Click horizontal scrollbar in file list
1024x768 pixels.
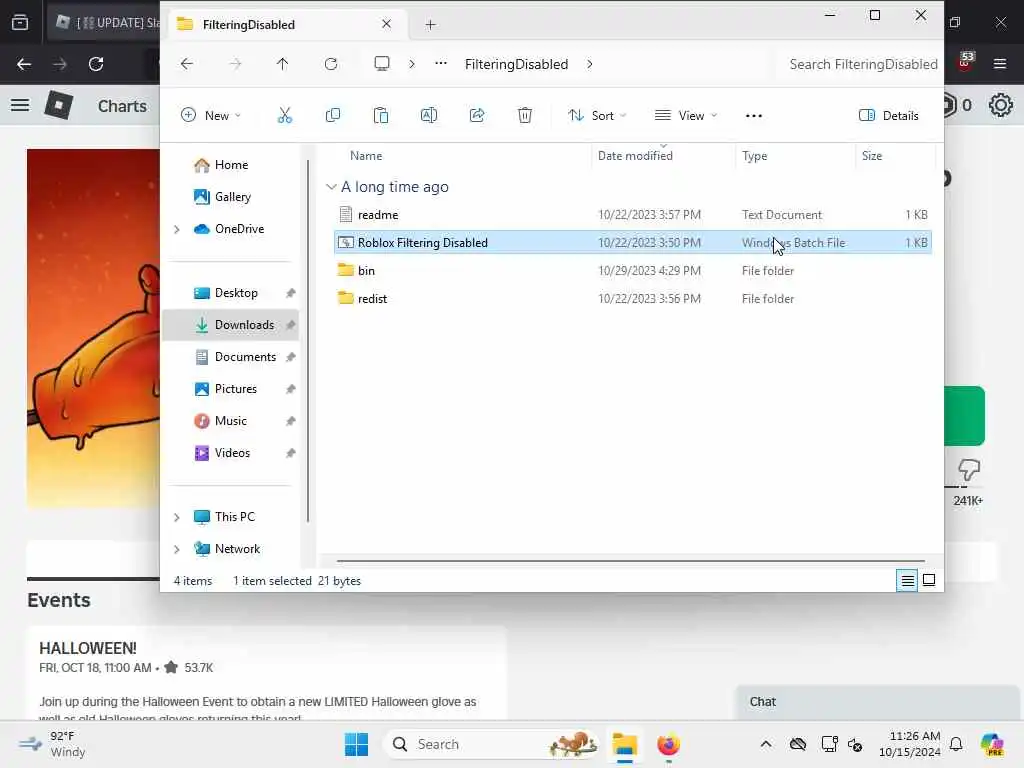(x=630, y=560)
